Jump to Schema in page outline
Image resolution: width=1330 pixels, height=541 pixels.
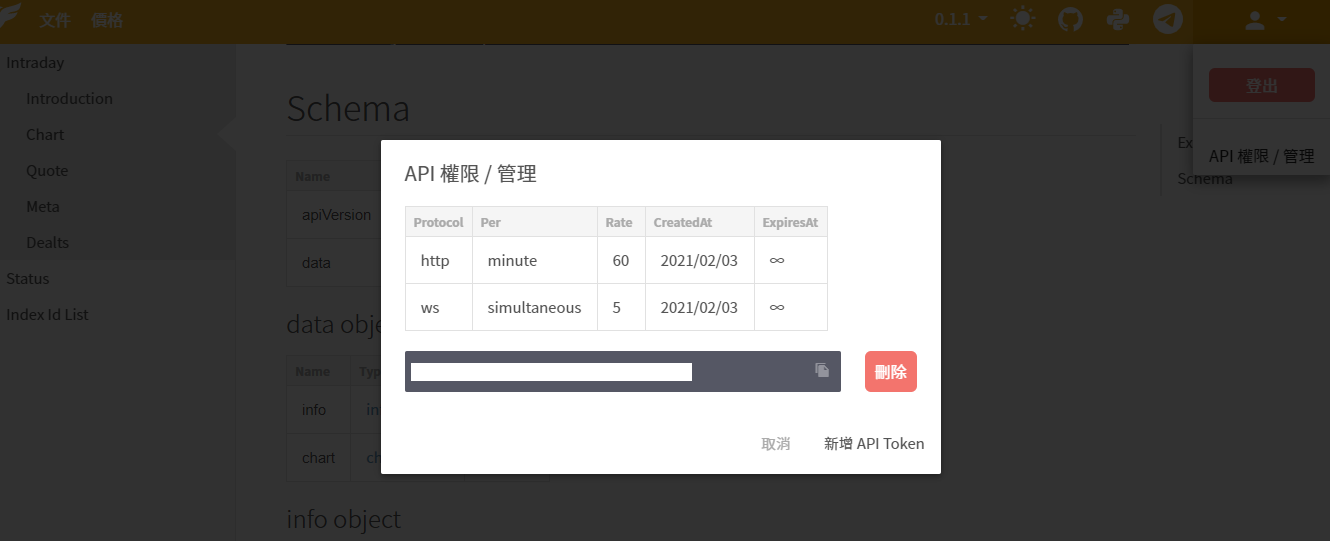pyautogui.click(x=1205, y=178)
